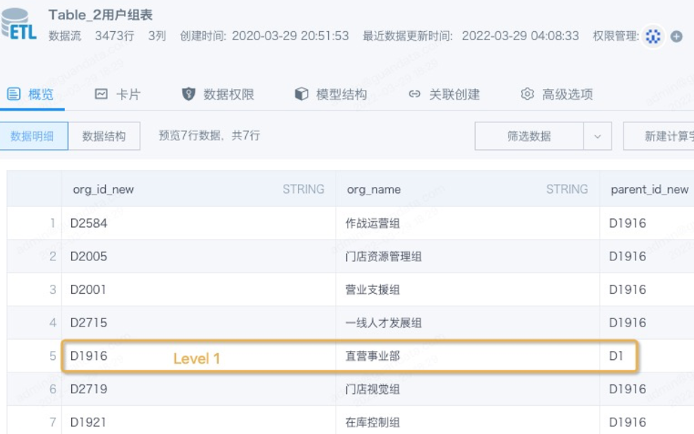Select the D1916 直营事业部 row
Screen dimensions: 694x434
(350, 356)
